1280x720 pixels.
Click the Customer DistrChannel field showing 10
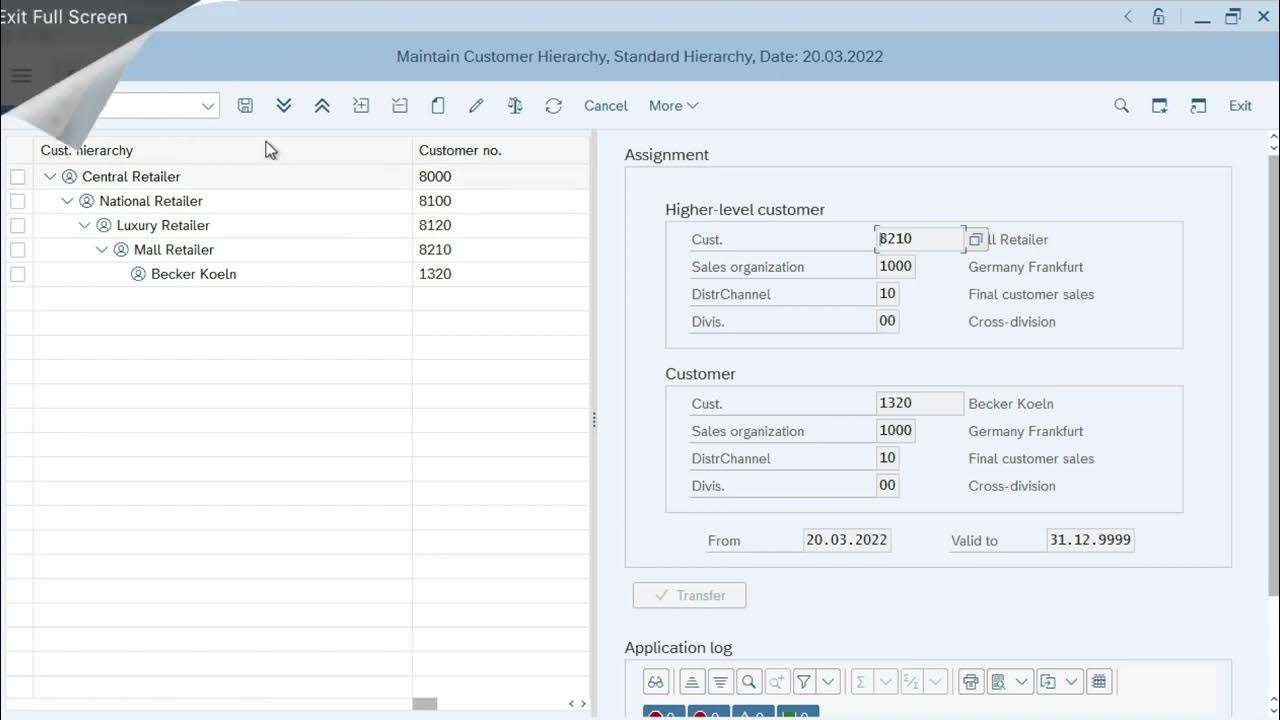point(887,458)
